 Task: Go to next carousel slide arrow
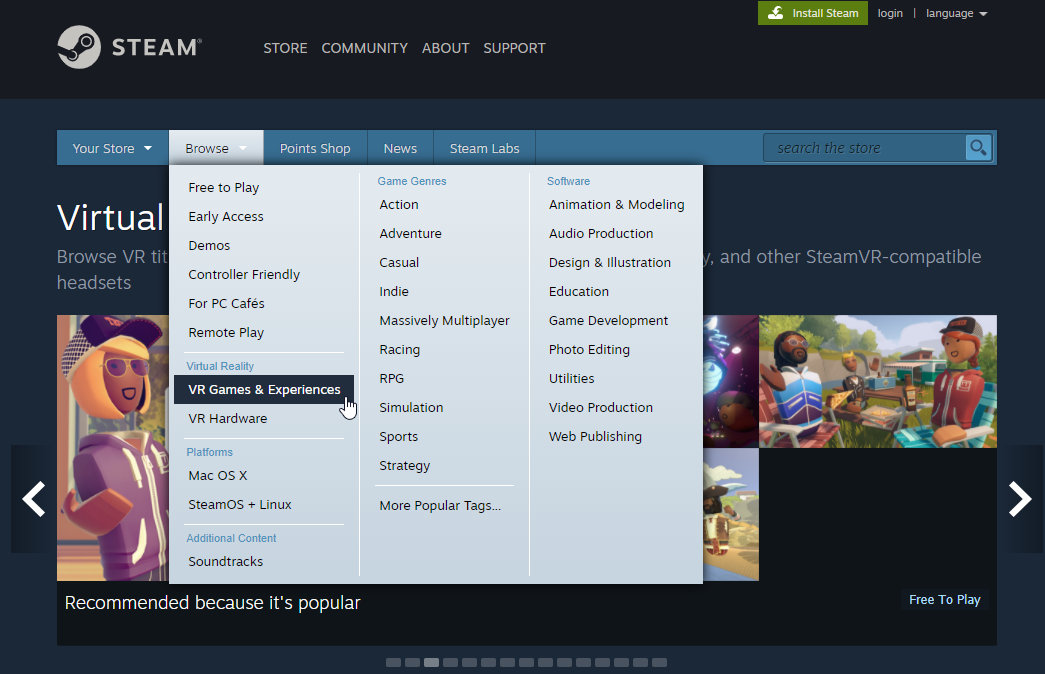click(1020, 499)
